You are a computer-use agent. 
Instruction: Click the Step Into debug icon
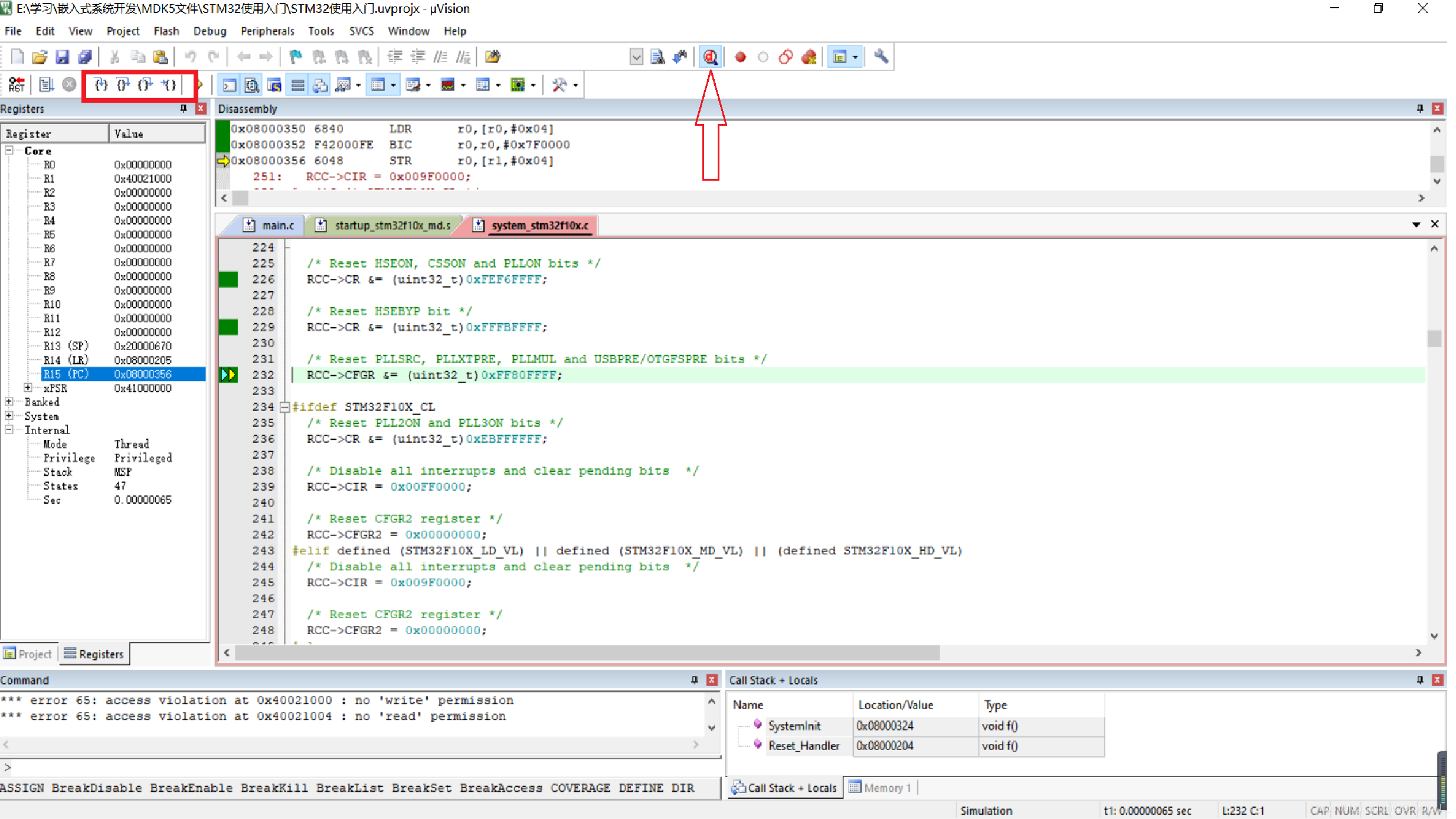tap(101, 84)
